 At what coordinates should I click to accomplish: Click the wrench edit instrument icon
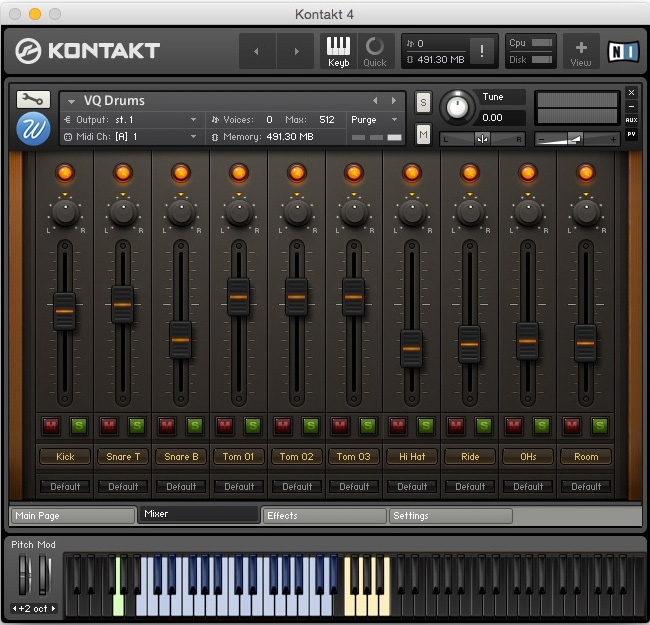33,100
